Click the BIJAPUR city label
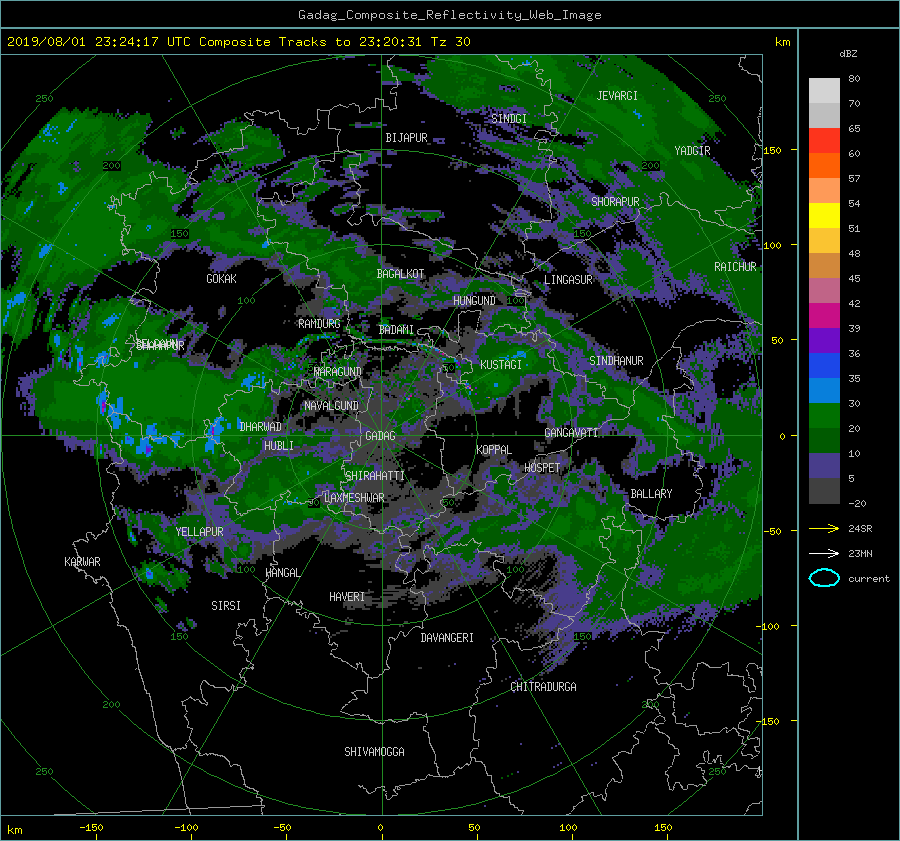This screenshot has width=900, height=841. (406, 138)
